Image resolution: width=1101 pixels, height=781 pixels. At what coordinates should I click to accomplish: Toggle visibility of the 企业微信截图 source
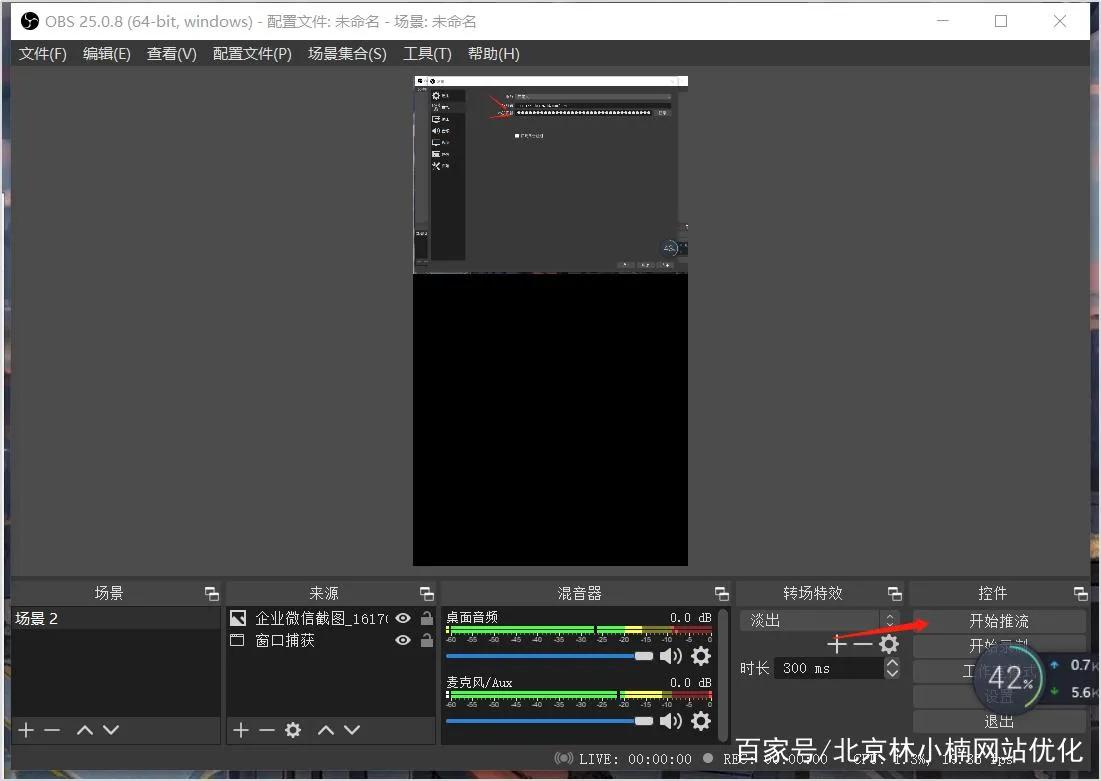point(402,618)
